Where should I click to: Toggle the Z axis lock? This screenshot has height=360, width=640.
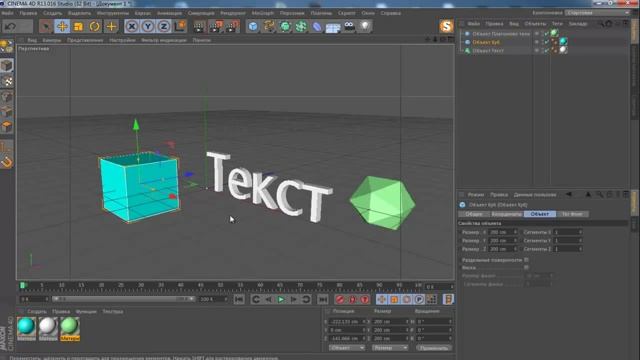[x=164, y=27]
